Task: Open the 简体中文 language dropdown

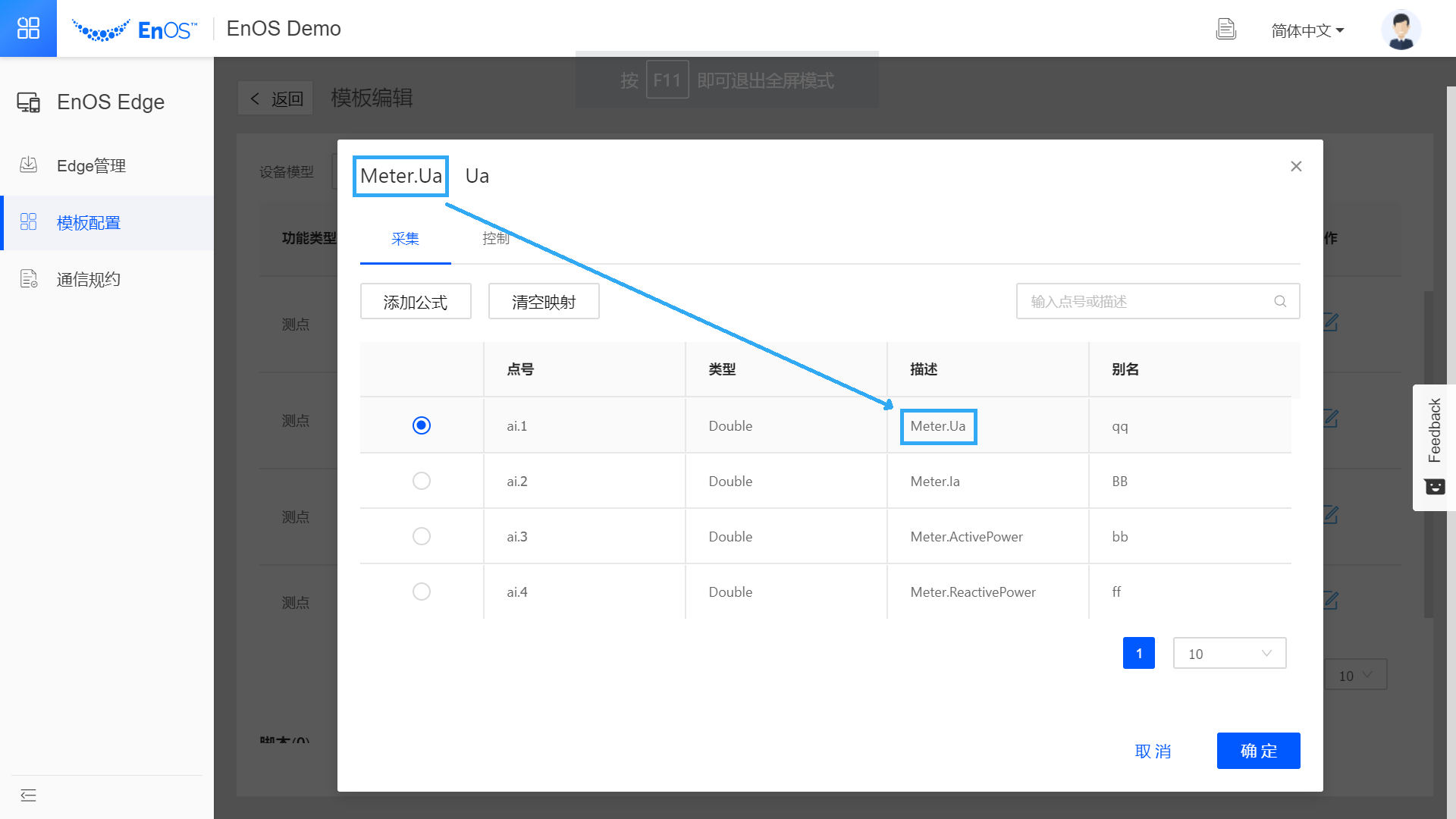Action: [x=1307, y=30]
